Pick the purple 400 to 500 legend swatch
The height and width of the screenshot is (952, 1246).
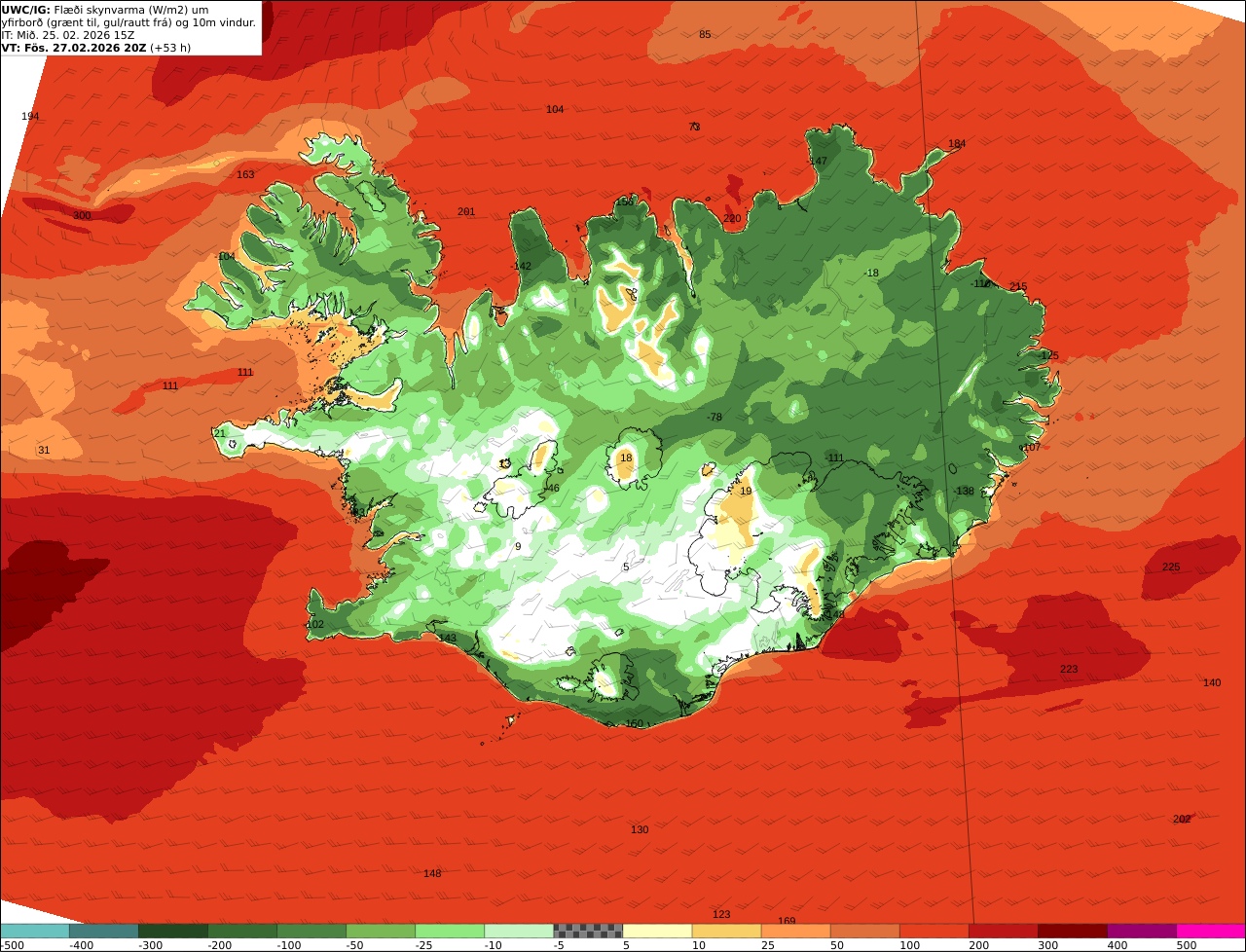pyautogui.click(x=1141, y=931)
